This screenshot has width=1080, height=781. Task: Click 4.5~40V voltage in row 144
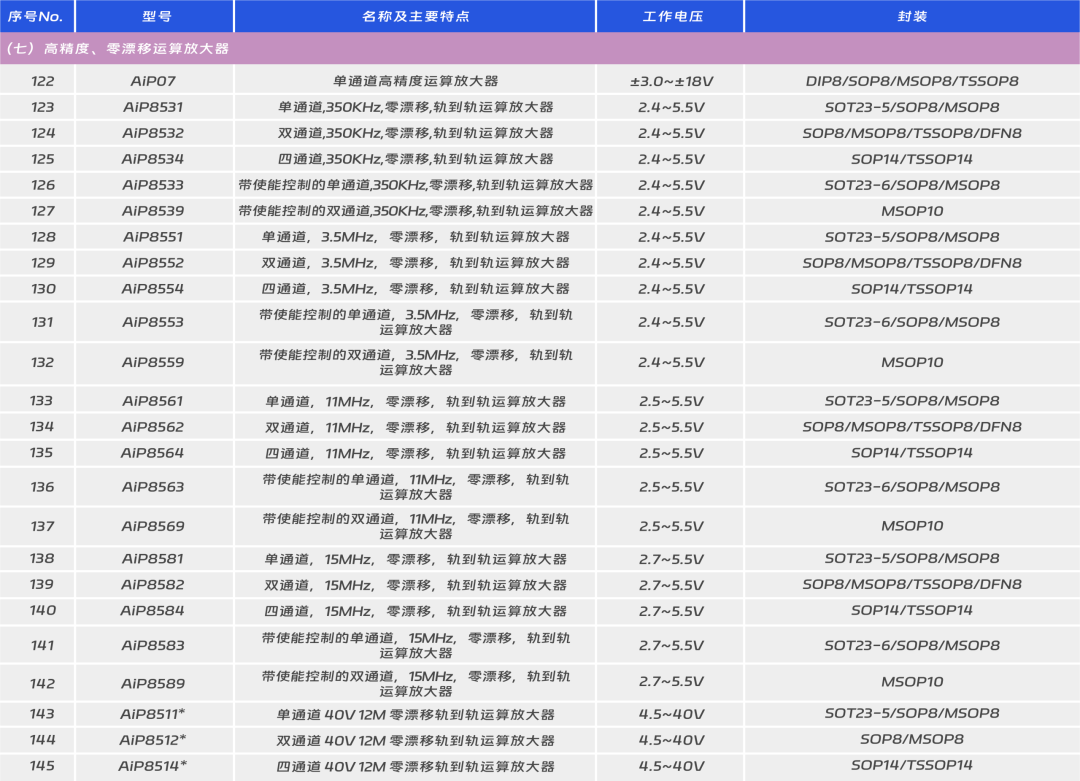tap(672, 740)
